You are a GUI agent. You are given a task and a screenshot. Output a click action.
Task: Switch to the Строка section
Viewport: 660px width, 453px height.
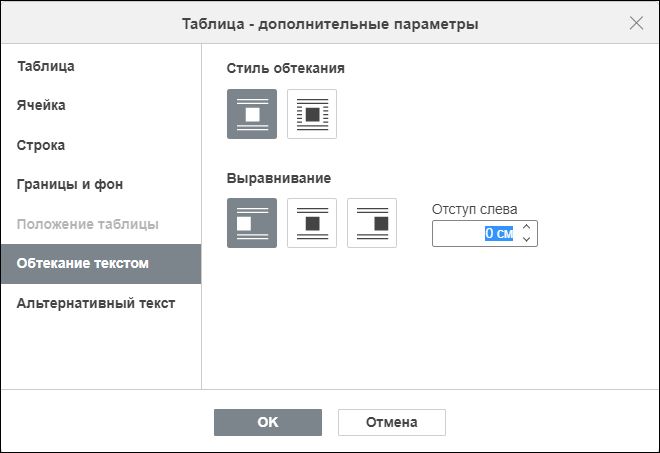(x=101, y=145)
